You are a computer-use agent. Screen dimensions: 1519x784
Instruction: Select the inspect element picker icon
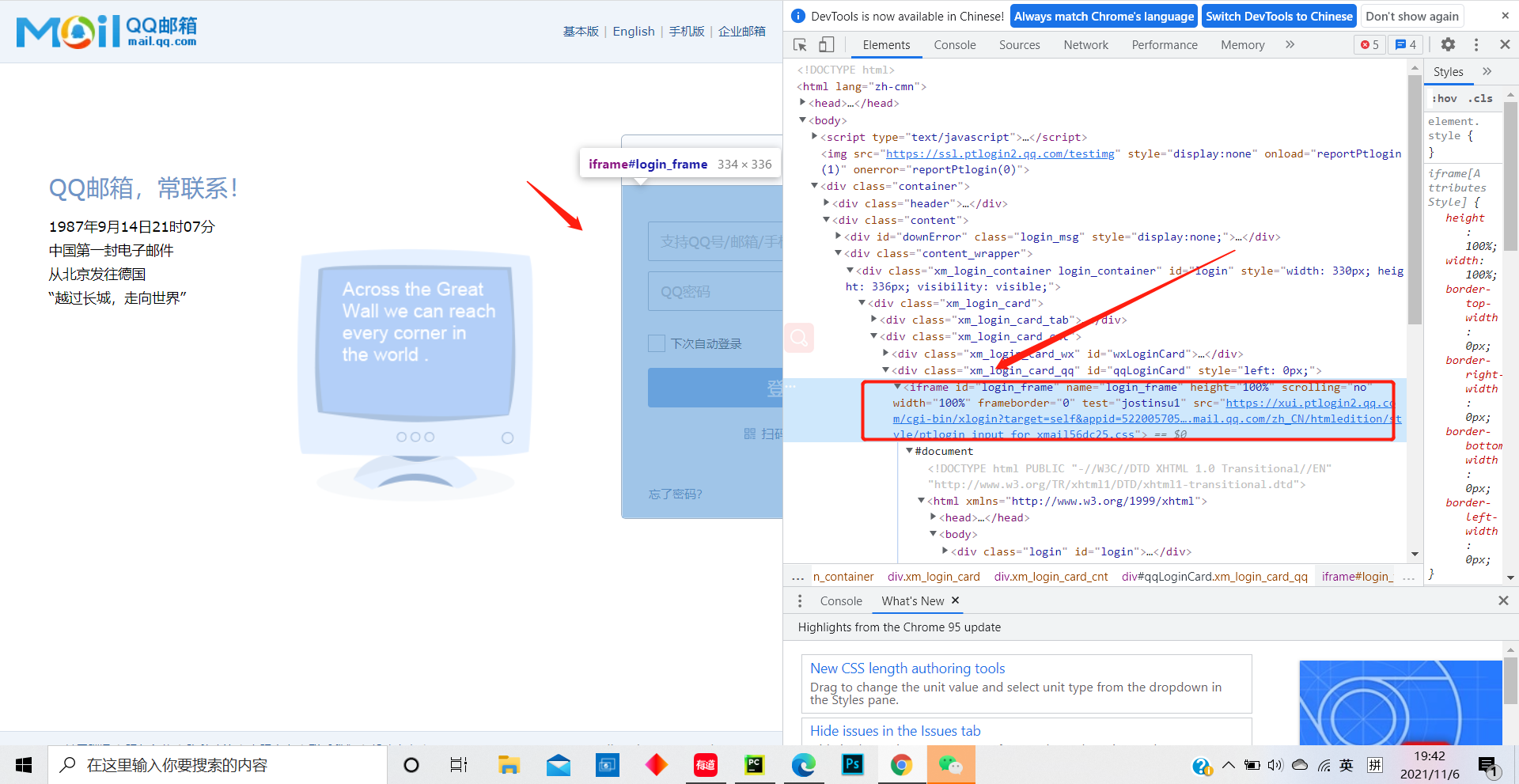800,45
